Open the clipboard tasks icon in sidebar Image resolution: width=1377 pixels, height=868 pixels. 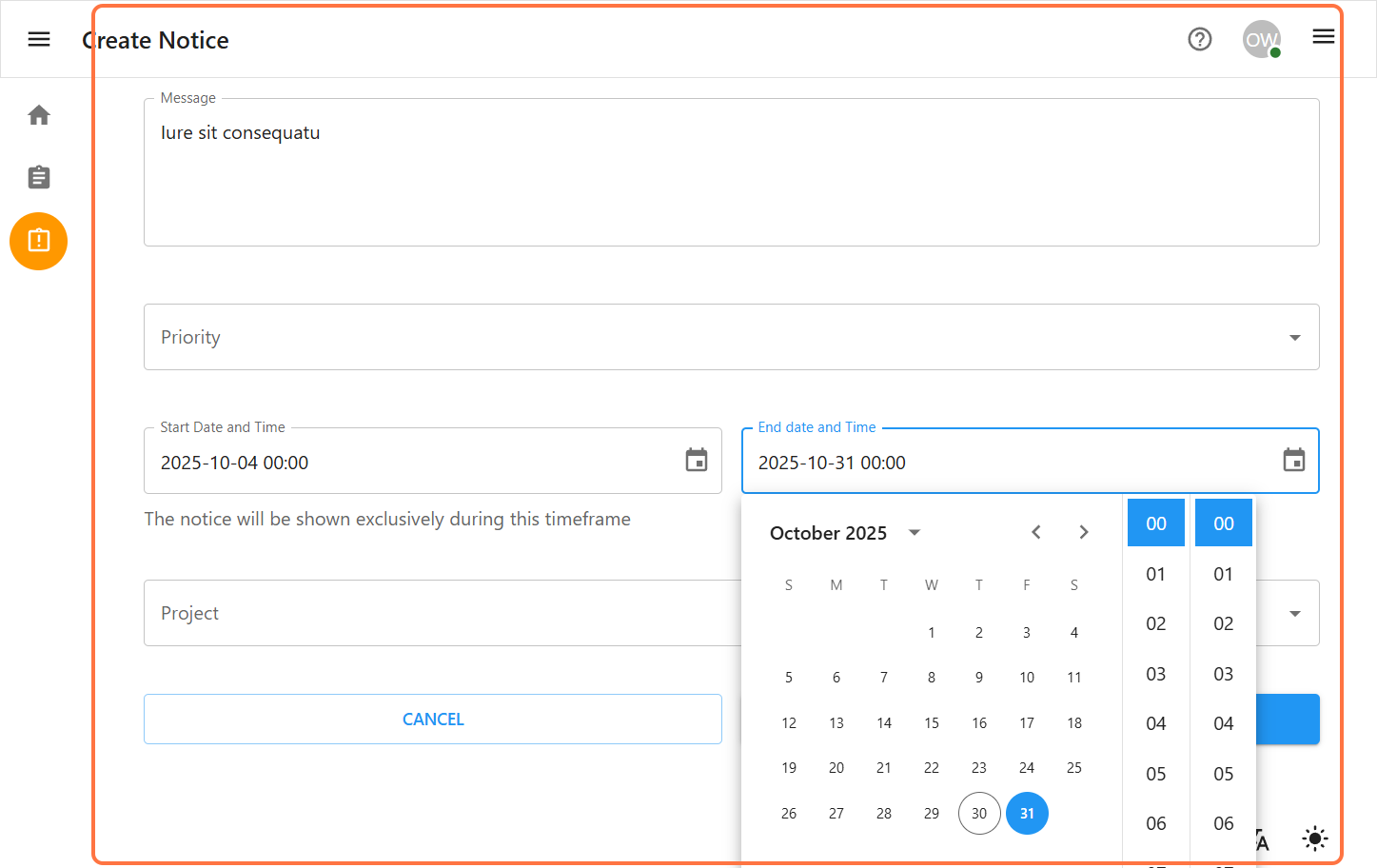(38, 177)
